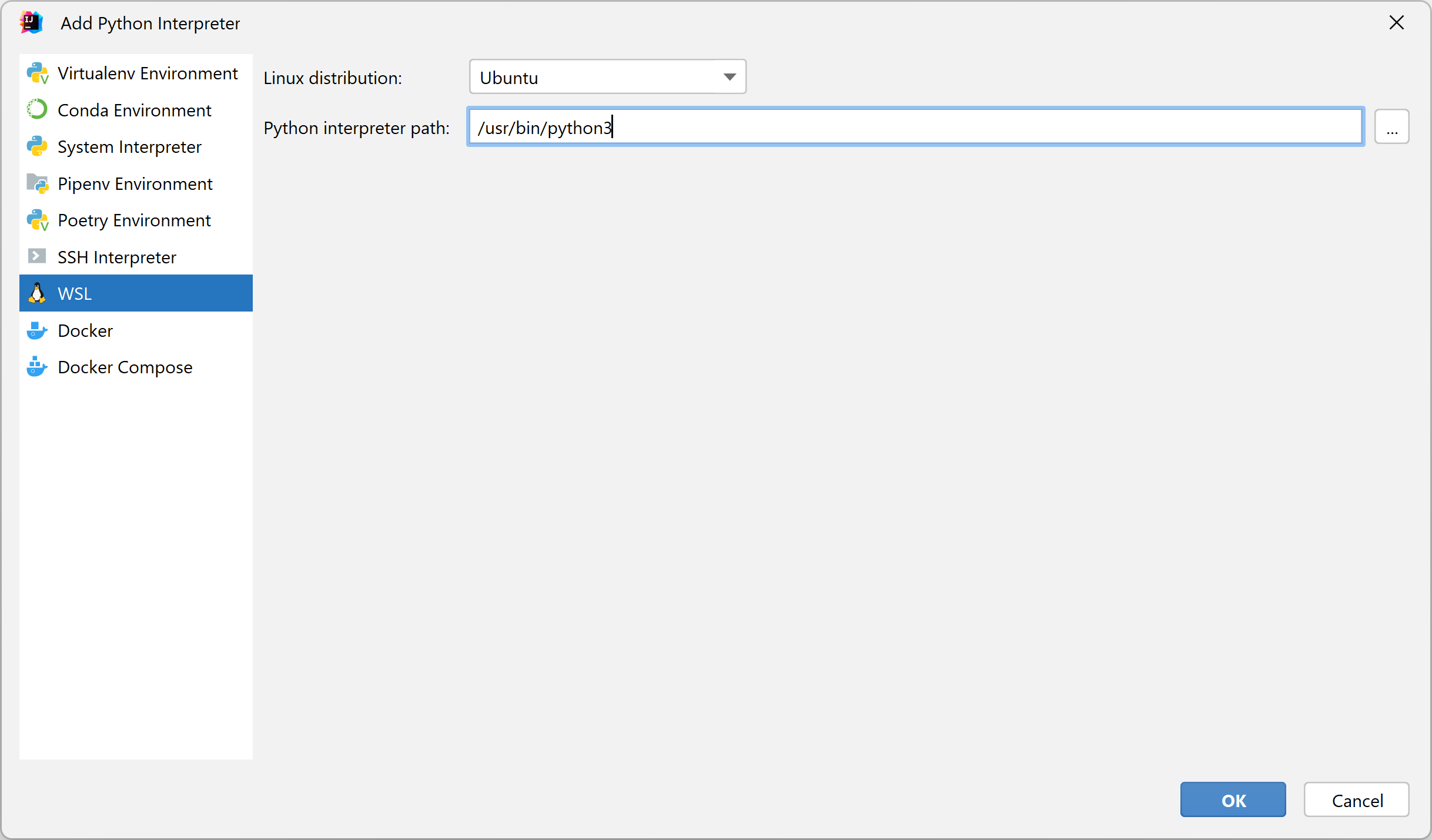Confirm with the OK button
Viewport: 1432px width, 840px height.
click(1233, 800)
